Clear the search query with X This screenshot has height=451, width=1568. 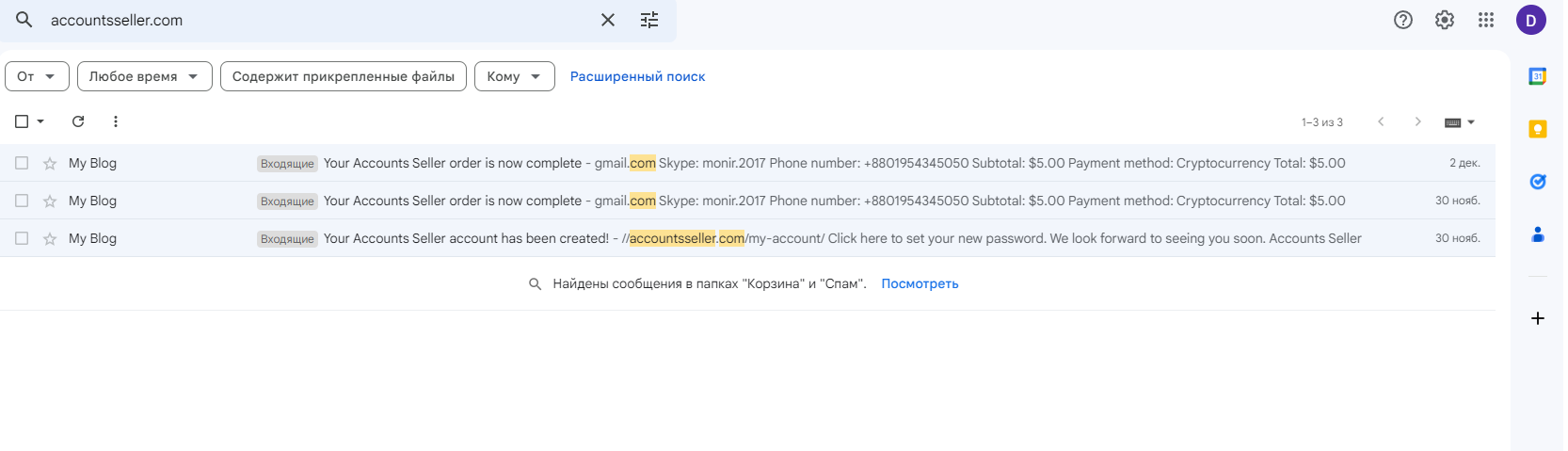pos(608,20)
